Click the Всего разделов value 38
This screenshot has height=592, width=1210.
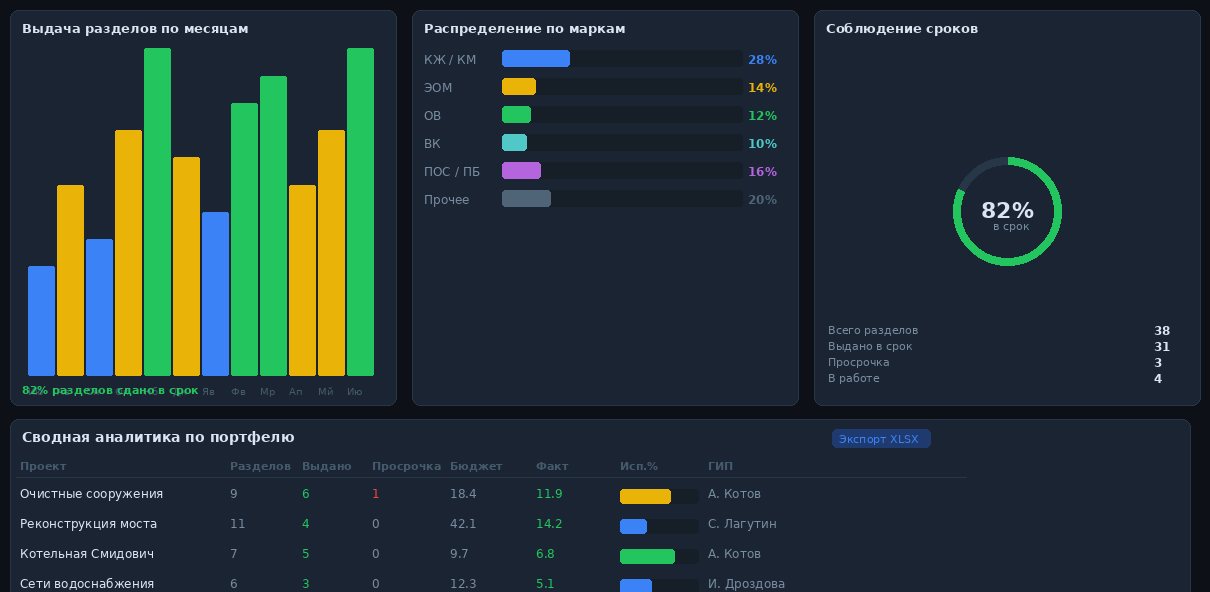[1162, 331]
